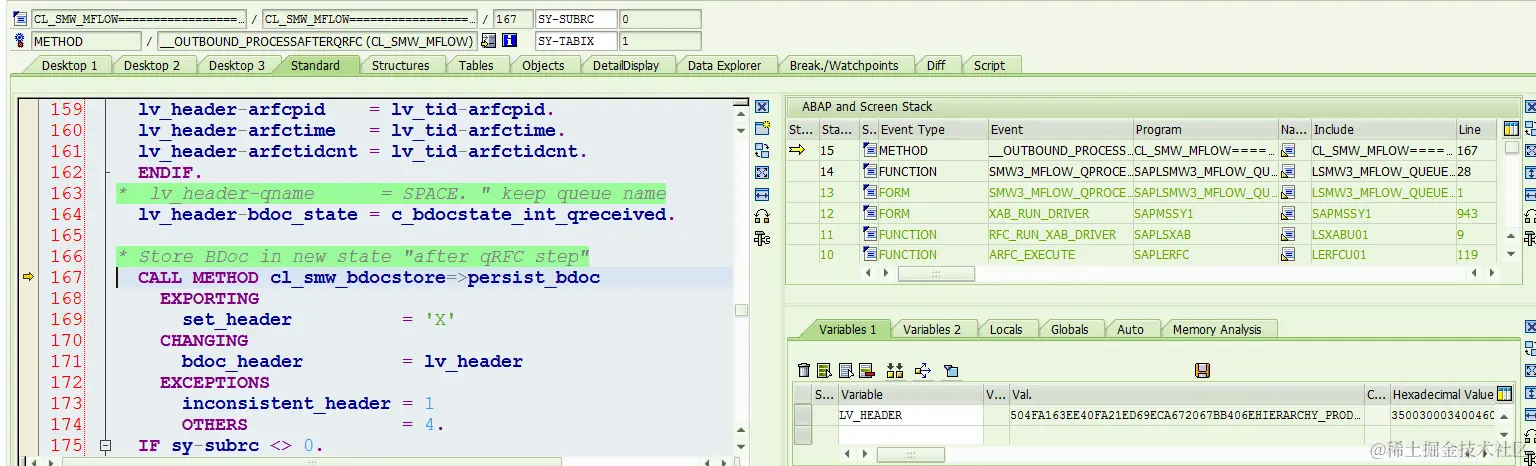Click the SY-TABIX value field
Viewport: 1536px width, 466px height.
660,41
